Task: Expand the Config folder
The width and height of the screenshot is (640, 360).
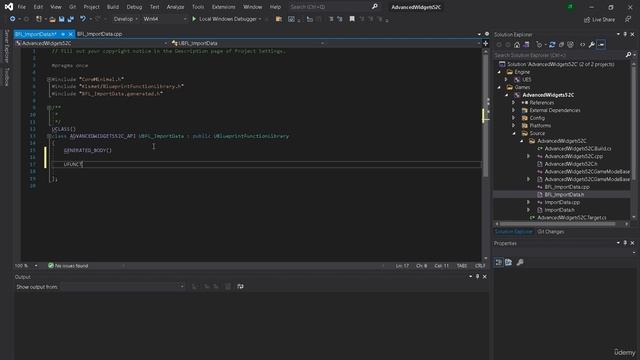Action: pos(514,118)
